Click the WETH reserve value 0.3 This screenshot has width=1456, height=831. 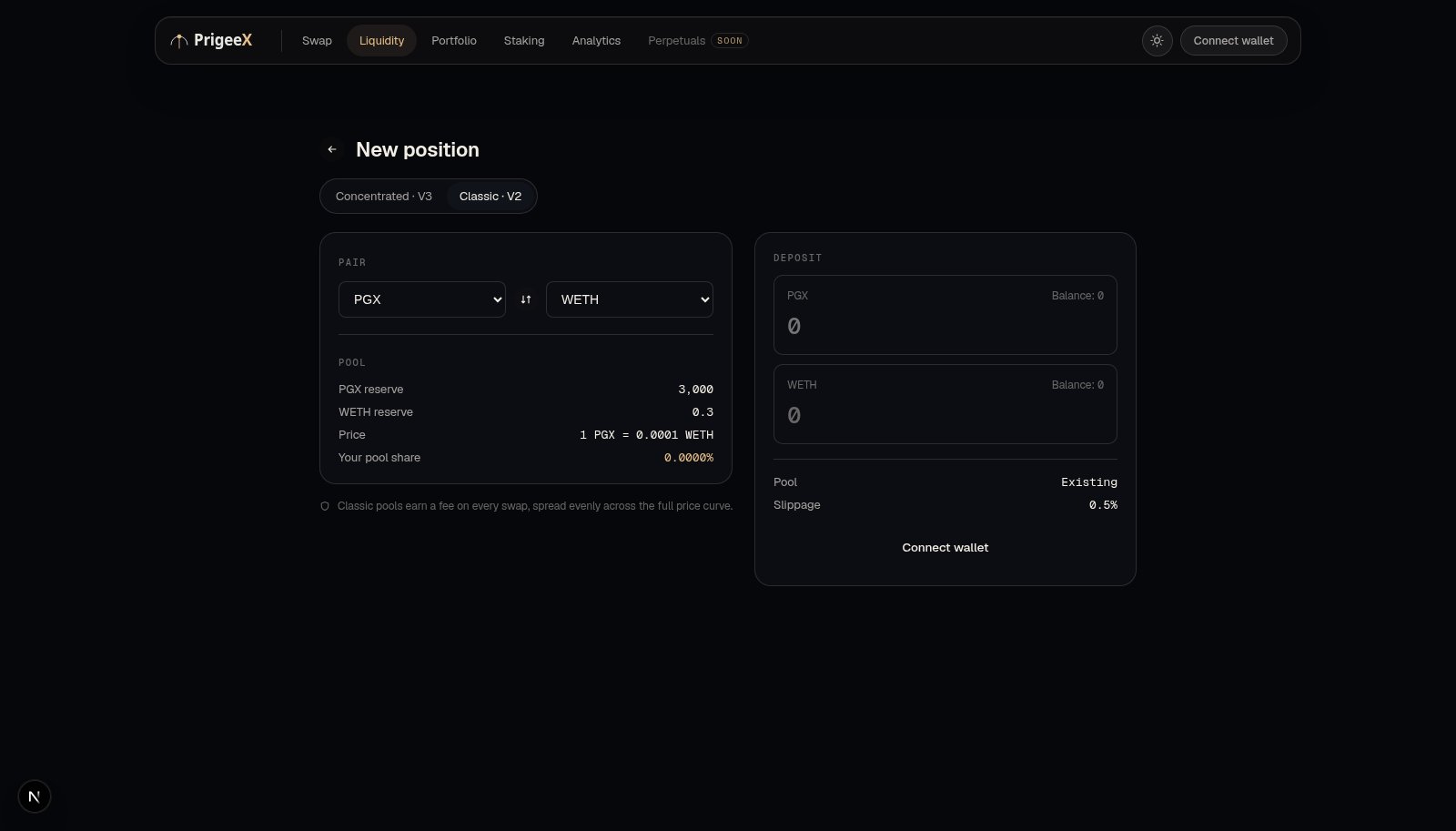click(703, 412)
